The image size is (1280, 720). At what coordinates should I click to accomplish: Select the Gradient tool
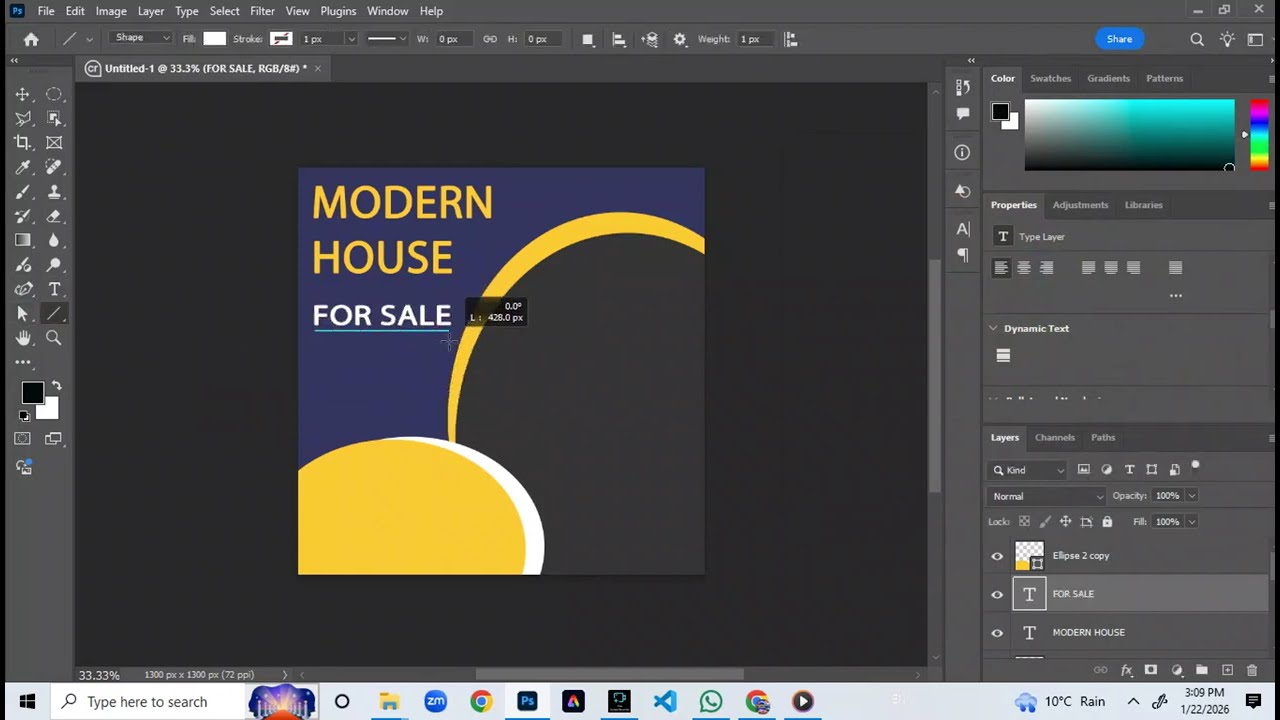tap(23, 241)
